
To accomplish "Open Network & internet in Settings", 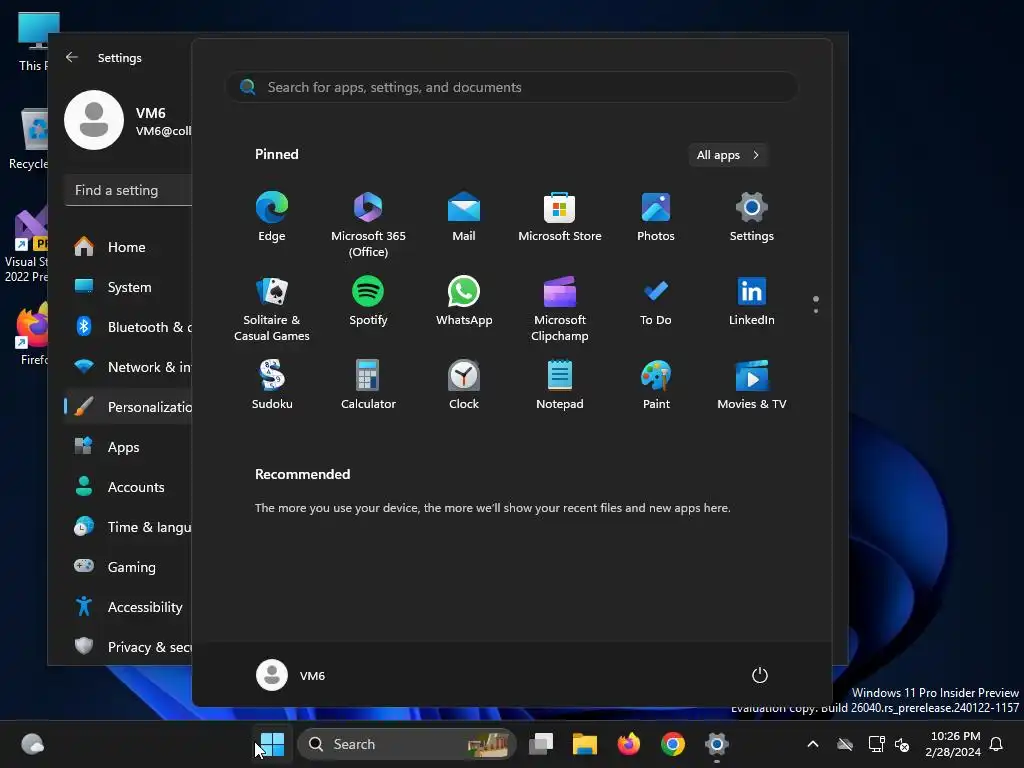I will pyautogui.click(x=128, y=367).
